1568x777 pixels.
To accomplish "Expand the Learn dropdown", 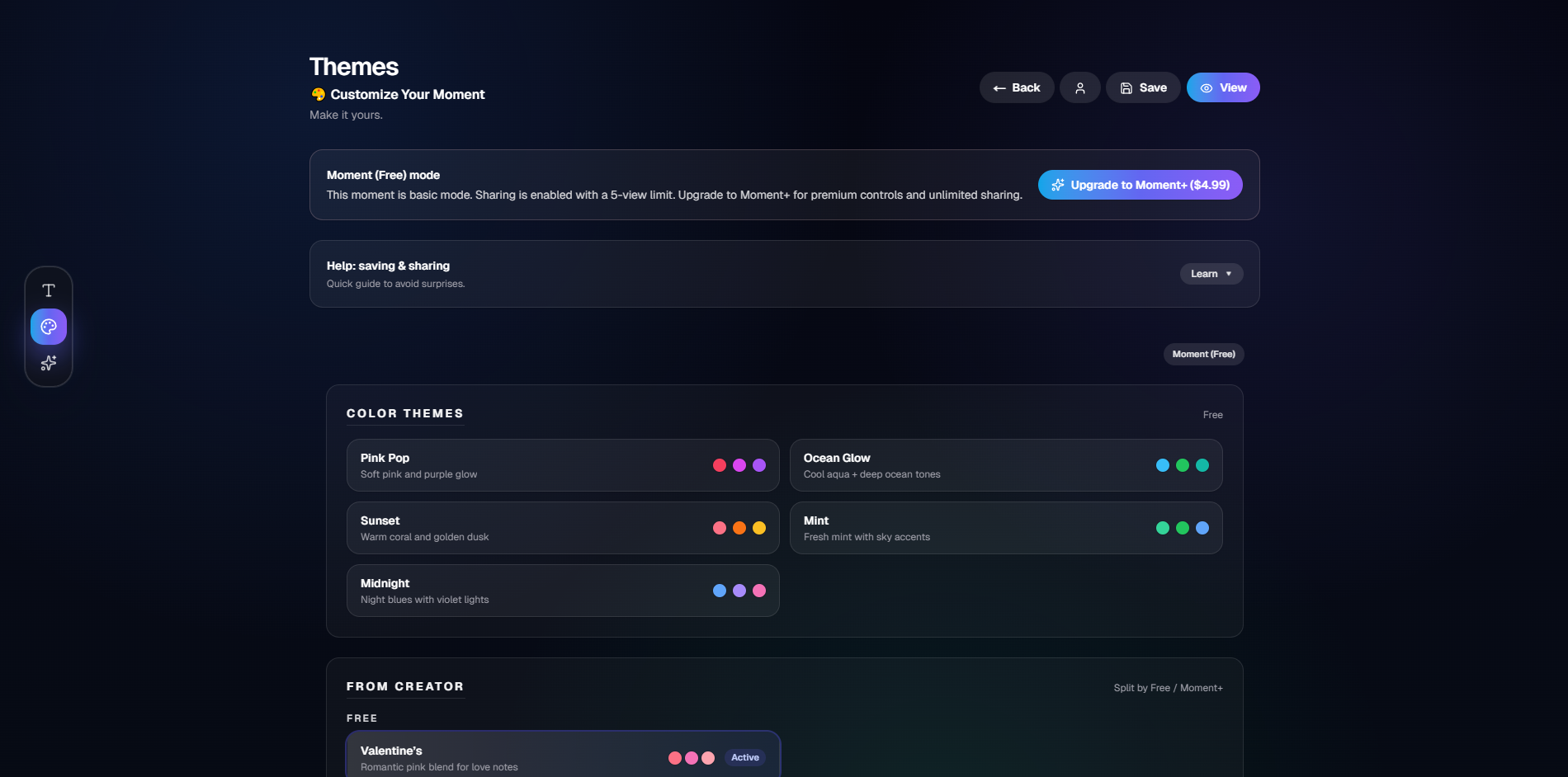I will coord(1211,274).
